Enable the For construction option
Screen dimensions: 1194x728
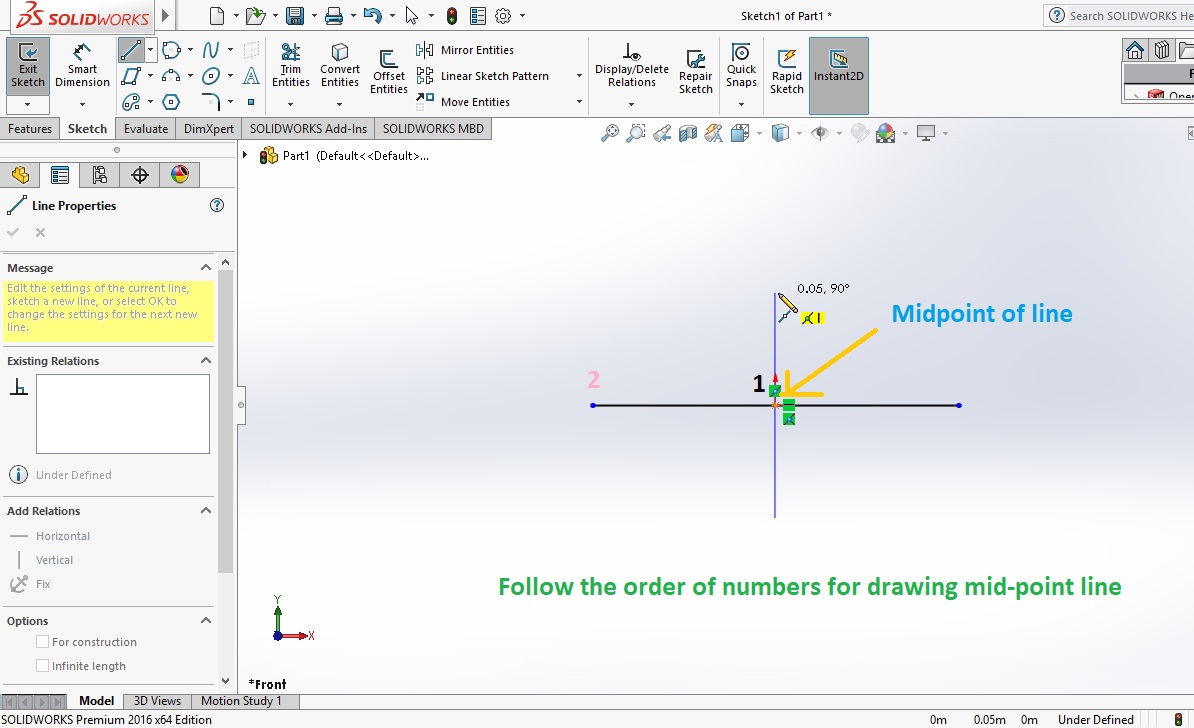coord(42,641)
